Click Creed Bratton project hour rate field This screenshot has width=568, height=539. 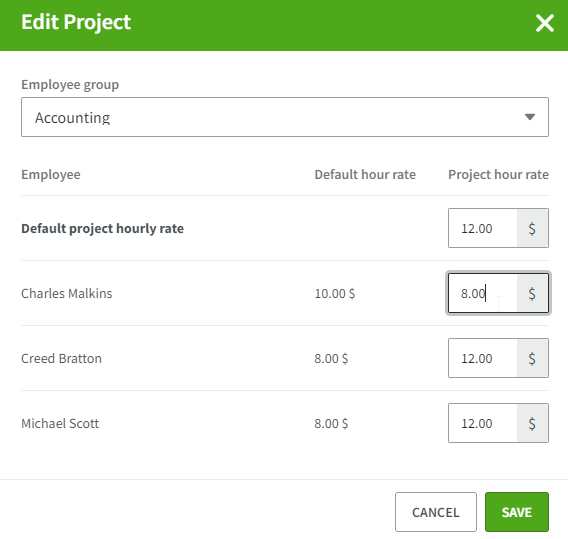(x=483, y=358)
